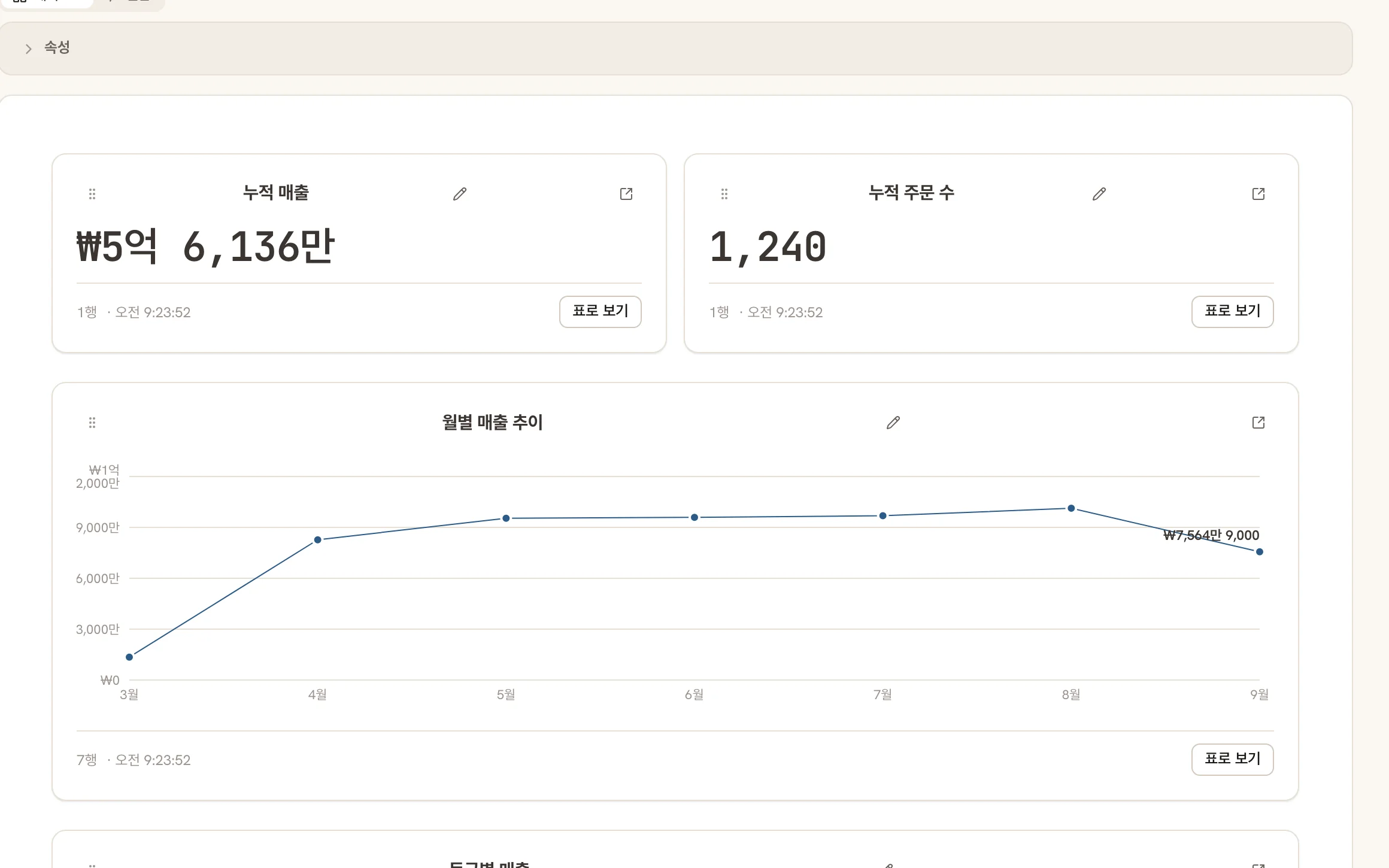Click the 월별 매출 추이 title

coord(492,423)
